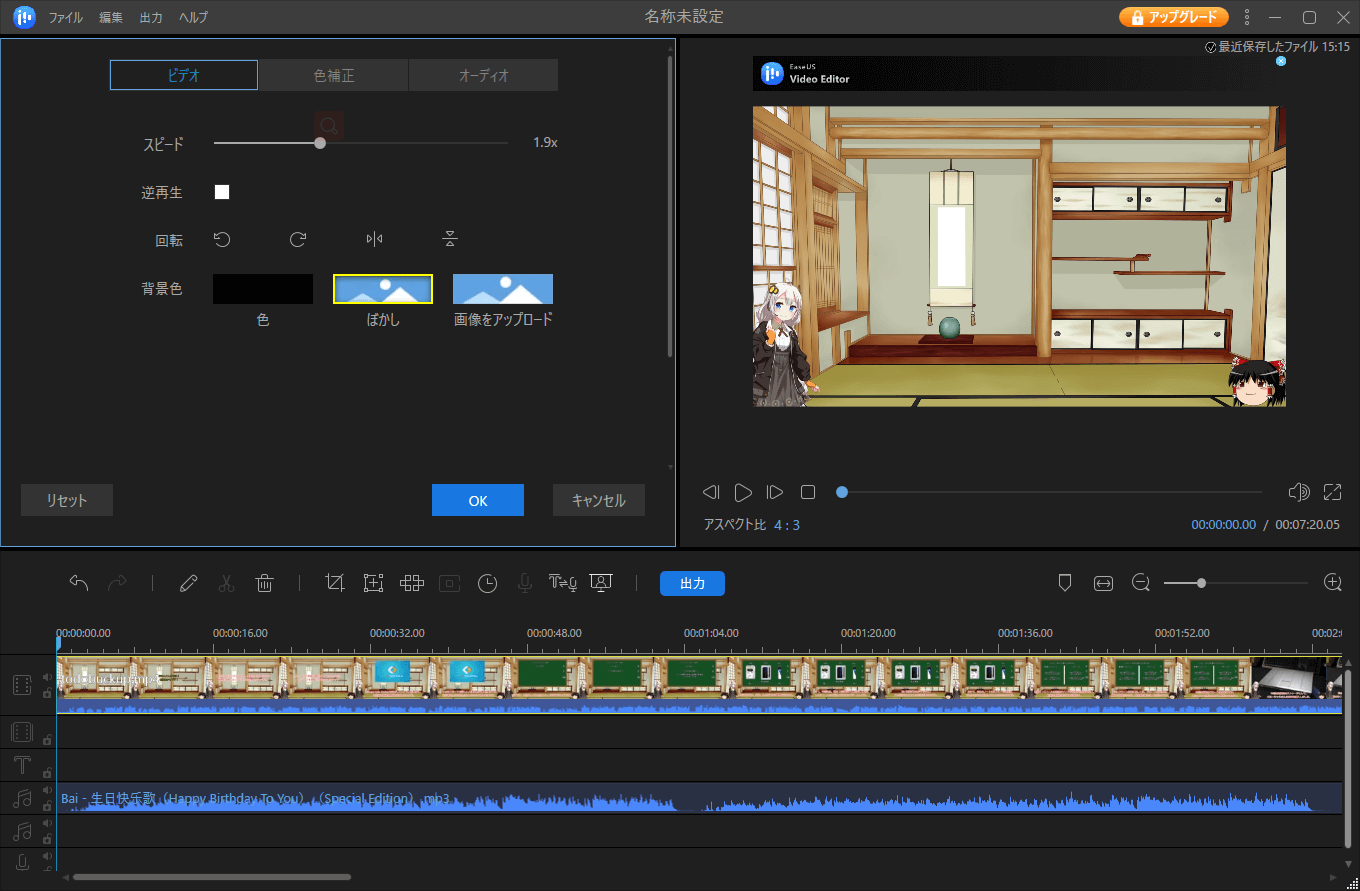Rotate video clockwise using rotation icon
The height and width of the screenshot is (891, 1360).
pyautogui.click(x=297, y=239)
